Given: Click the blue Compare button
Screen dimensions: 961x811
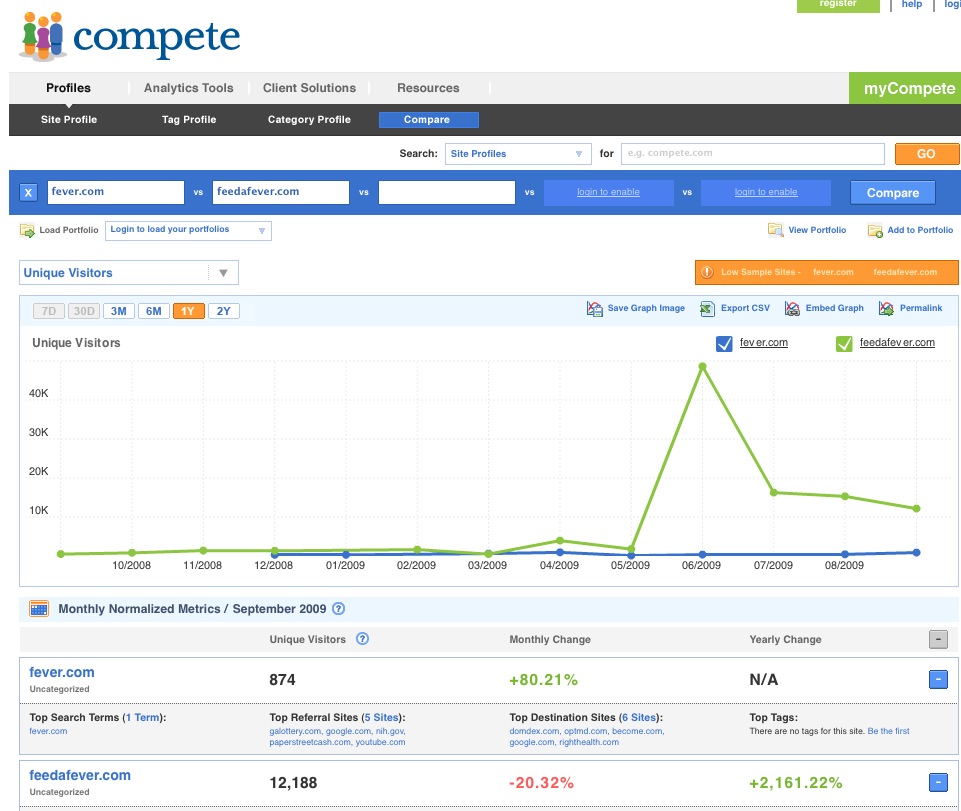Looking at the screenshot, I should pyautogui.click(x=892, y=193).
